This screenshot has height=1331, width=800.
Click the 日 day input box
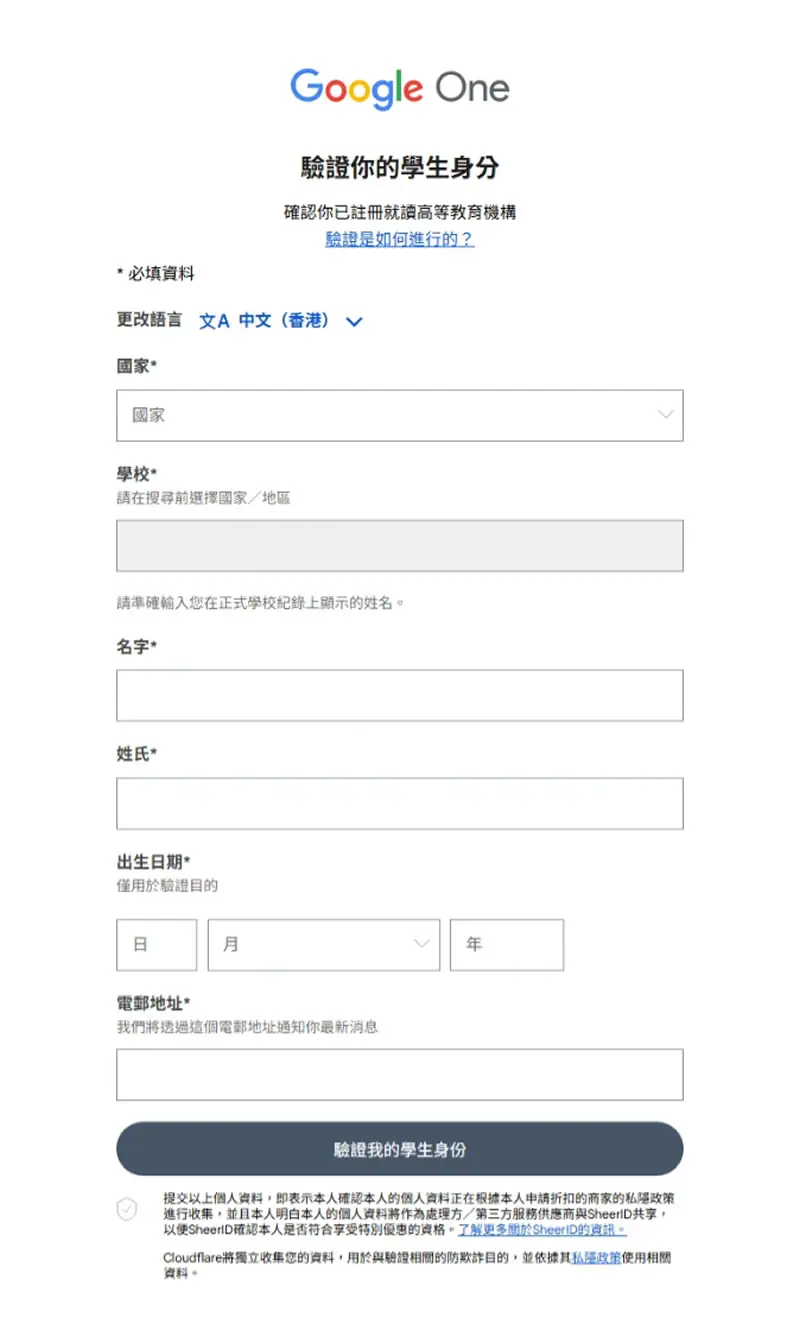157,945
